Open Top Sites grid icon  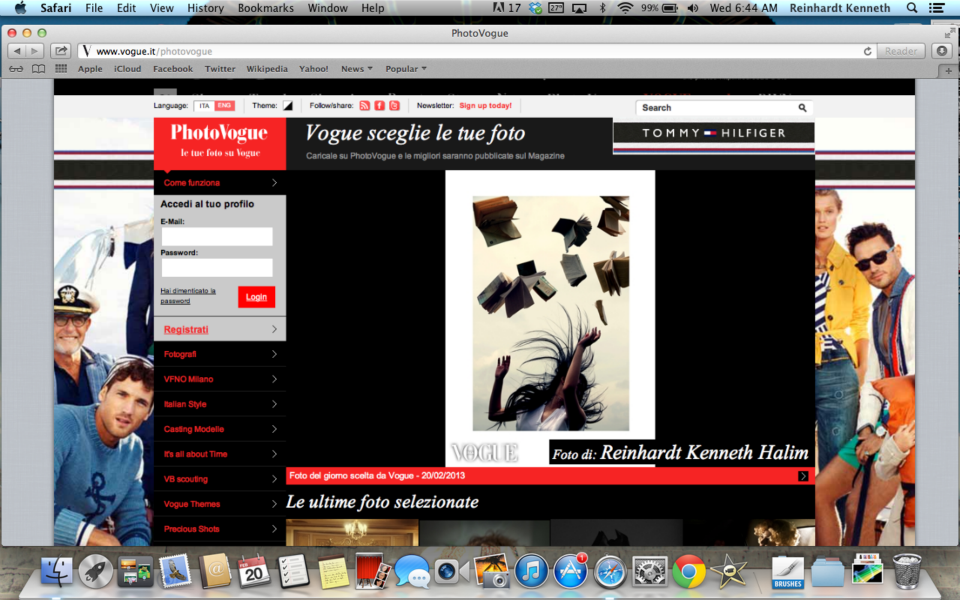coord(61,69)
